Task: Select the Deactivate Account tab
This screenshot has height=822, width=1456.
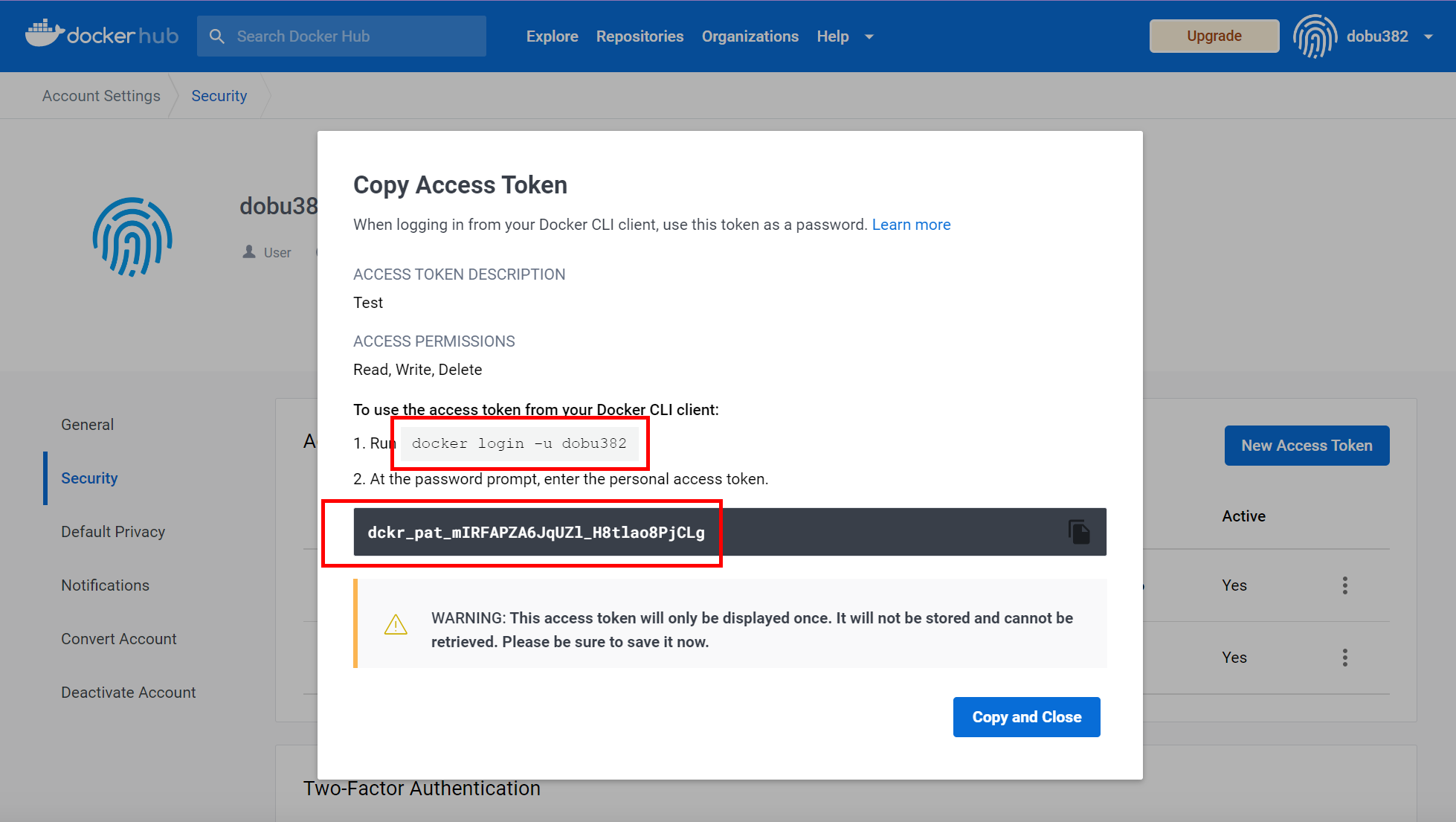Action: (129, 692)
